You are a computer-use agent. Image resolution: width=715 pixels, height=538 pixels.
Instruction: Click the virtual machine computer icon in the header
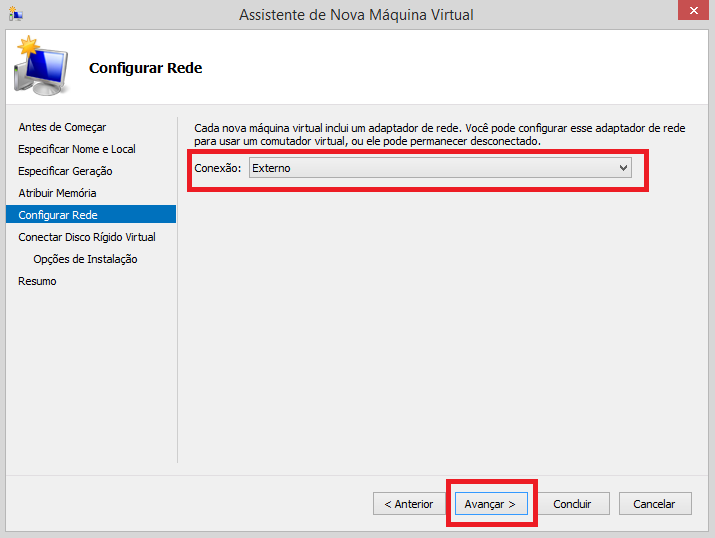(41, 66)
